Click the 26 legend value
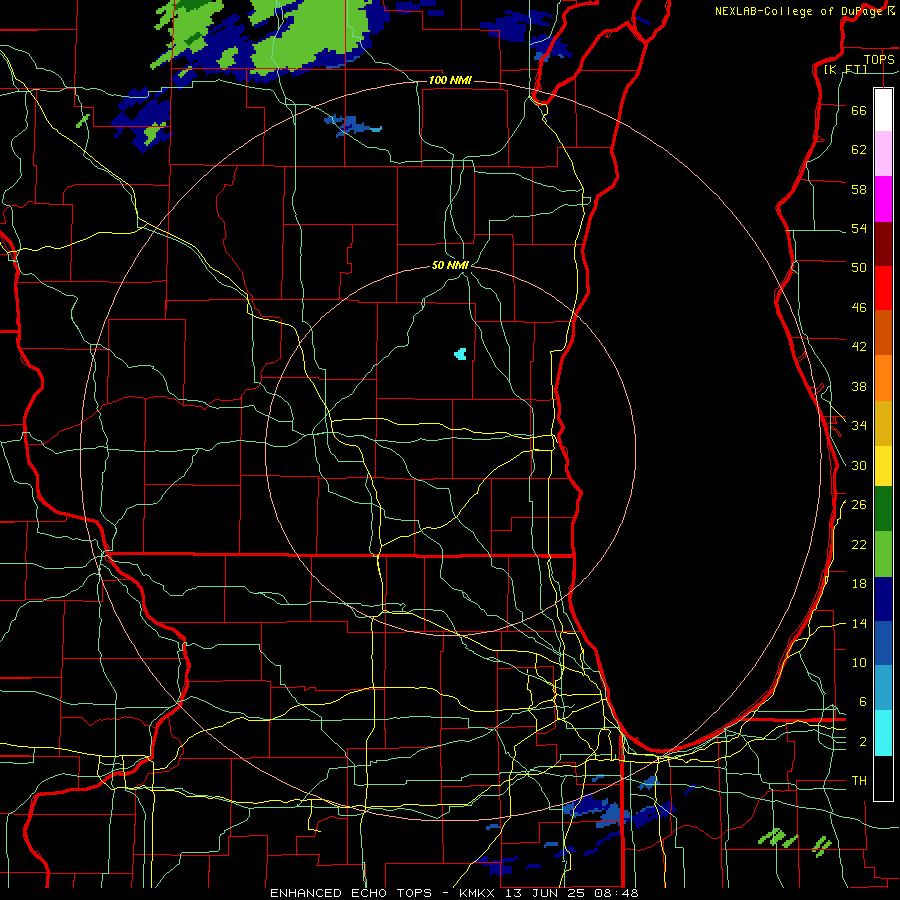900x900 pixels. (859, 505)
